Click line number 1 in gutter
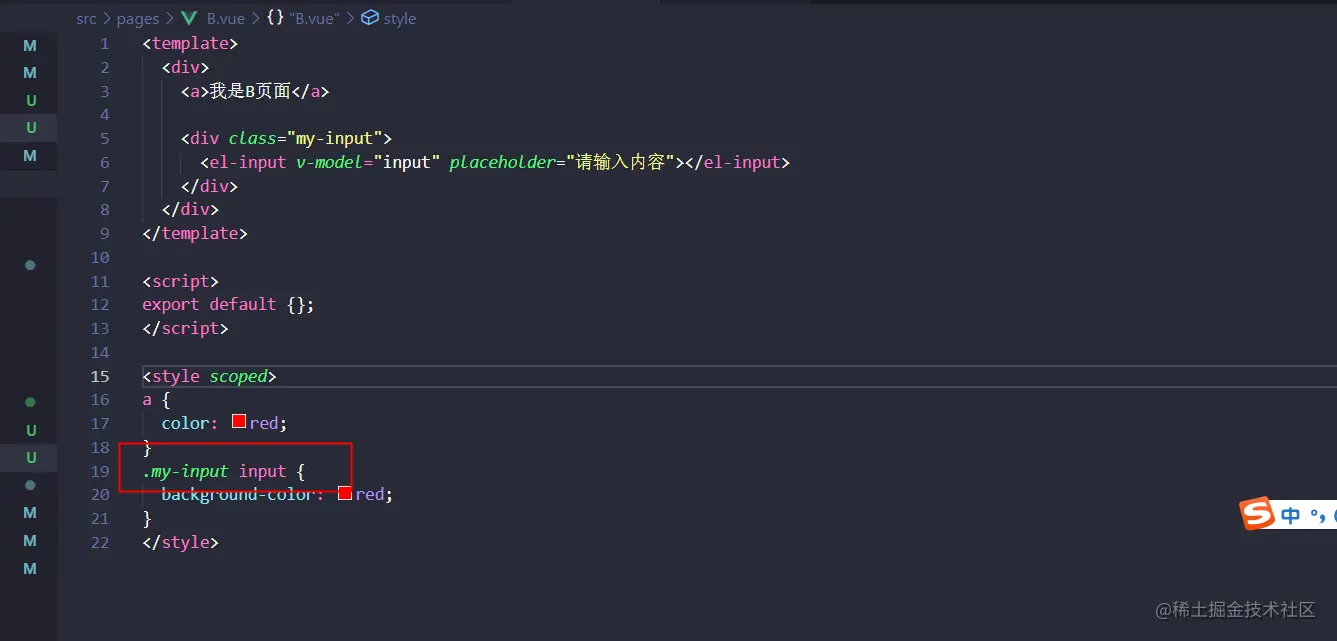This screenshot has height=641, width=1337. click(x=105, y=44)
